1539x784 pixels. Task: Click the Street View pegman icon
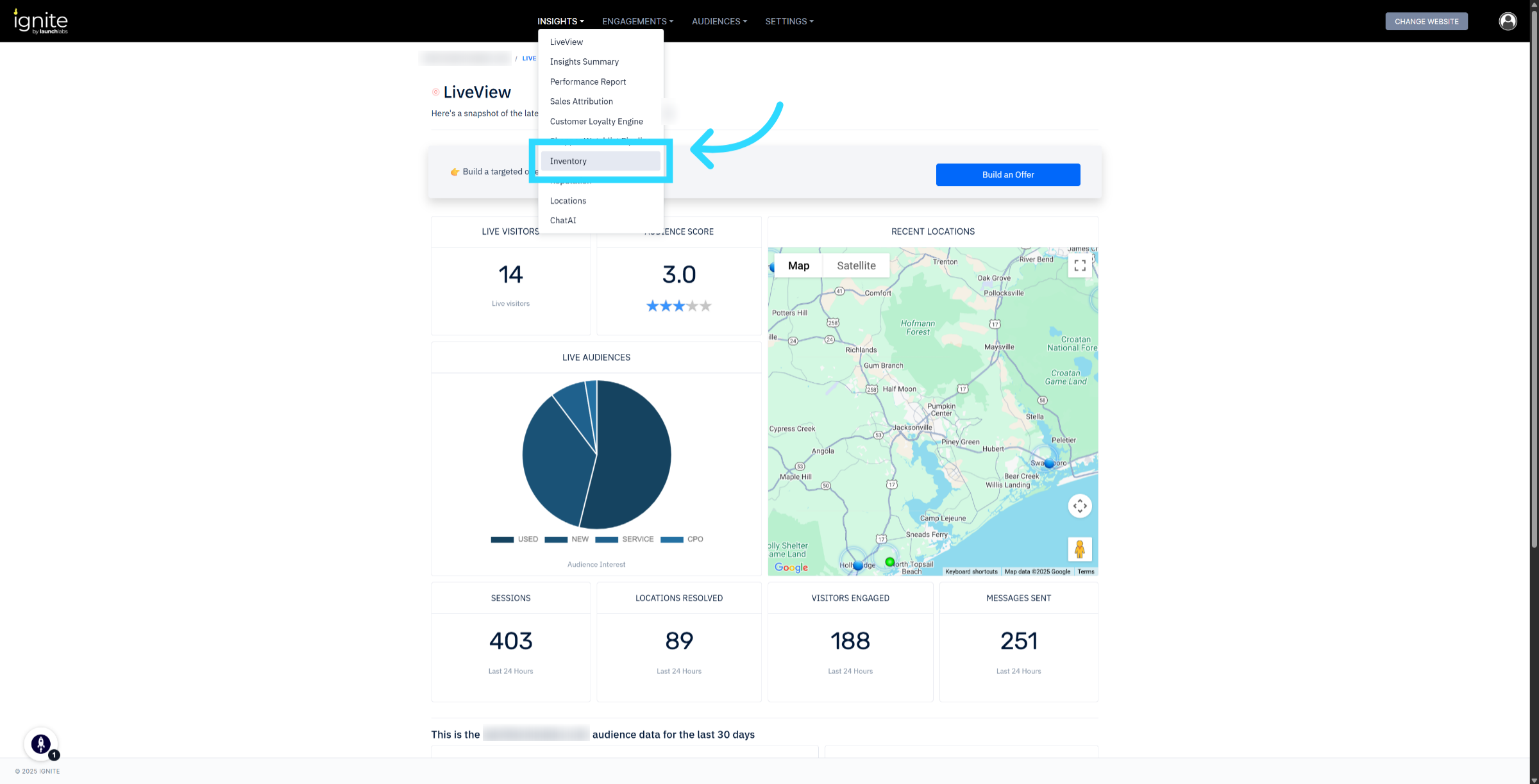(x=1080, y=549)
